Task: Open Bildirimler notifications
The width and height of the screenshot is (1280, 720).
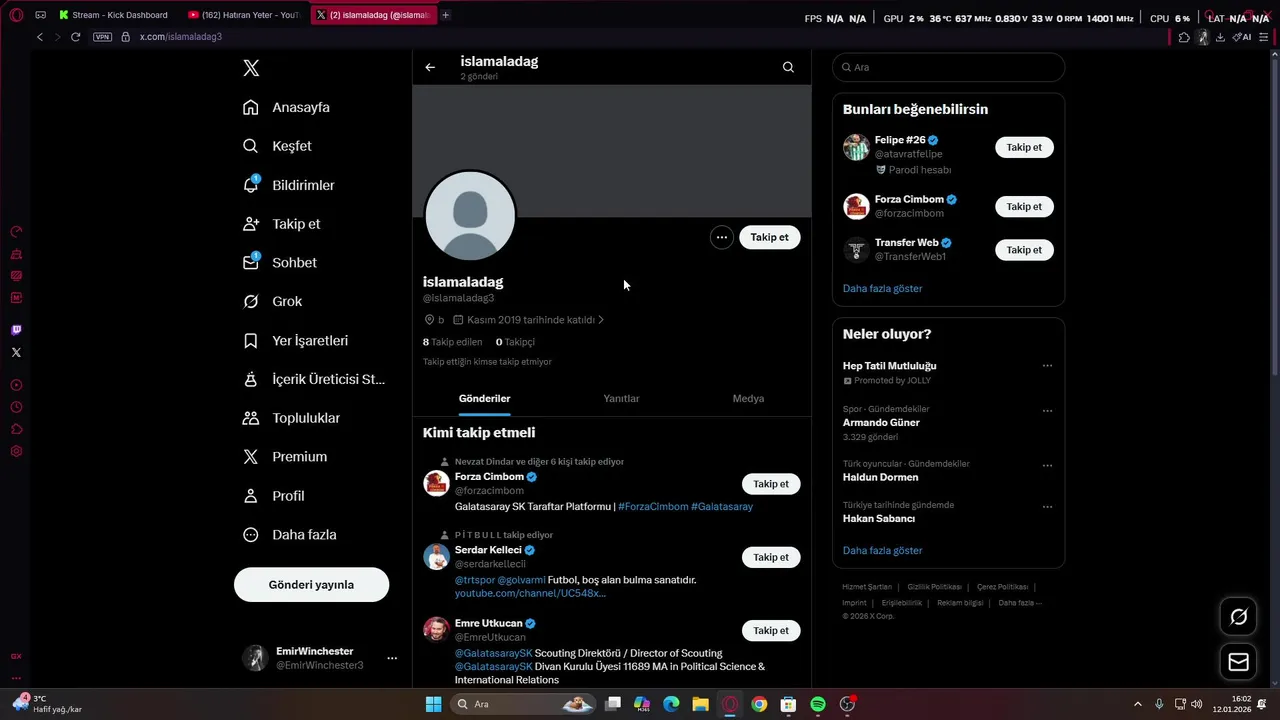Action: [x=288, y=185]
